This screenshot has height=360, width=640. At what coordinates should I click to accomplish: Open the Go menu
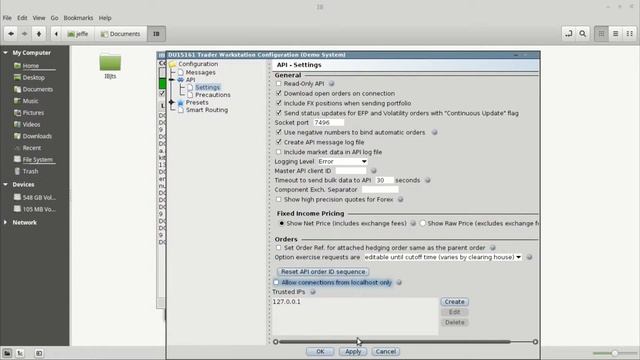point(54,18)
